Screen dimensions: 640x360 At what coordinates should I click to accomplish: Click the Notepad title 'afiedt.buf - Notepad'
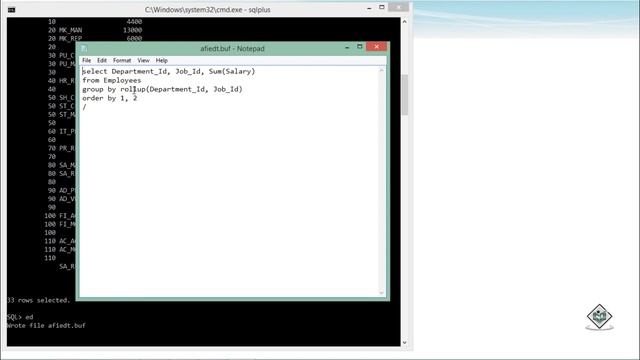click(232, 49)
